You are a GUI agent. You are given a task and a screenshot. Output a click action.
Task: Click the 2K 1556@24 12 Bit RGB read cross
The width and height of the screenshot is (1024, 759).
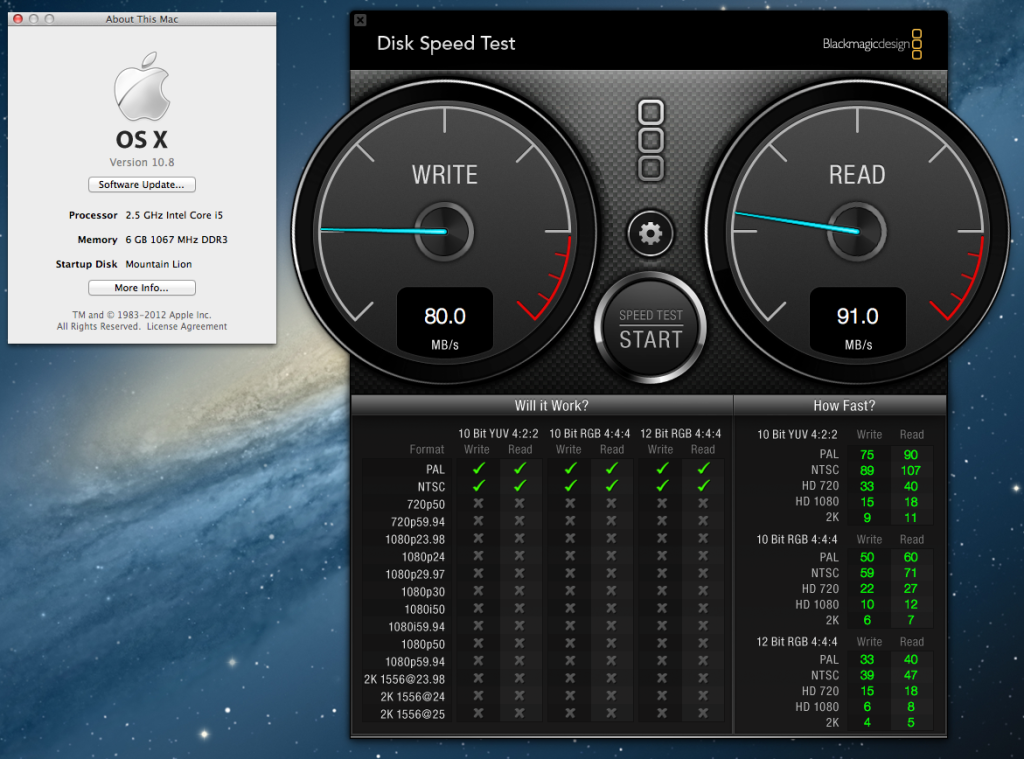703,696
